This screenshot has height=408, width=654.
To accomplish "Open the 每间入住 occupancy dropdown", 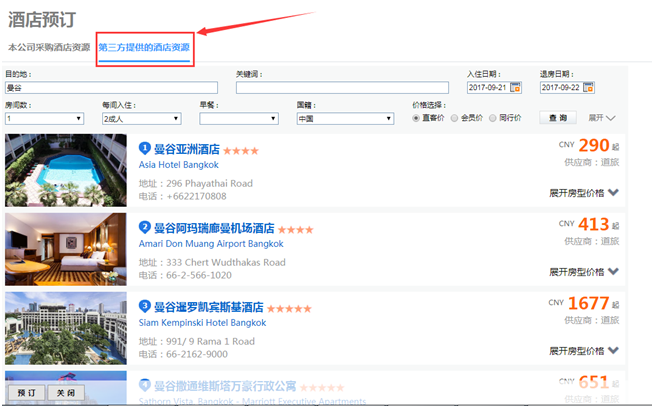I will [142, 119].
